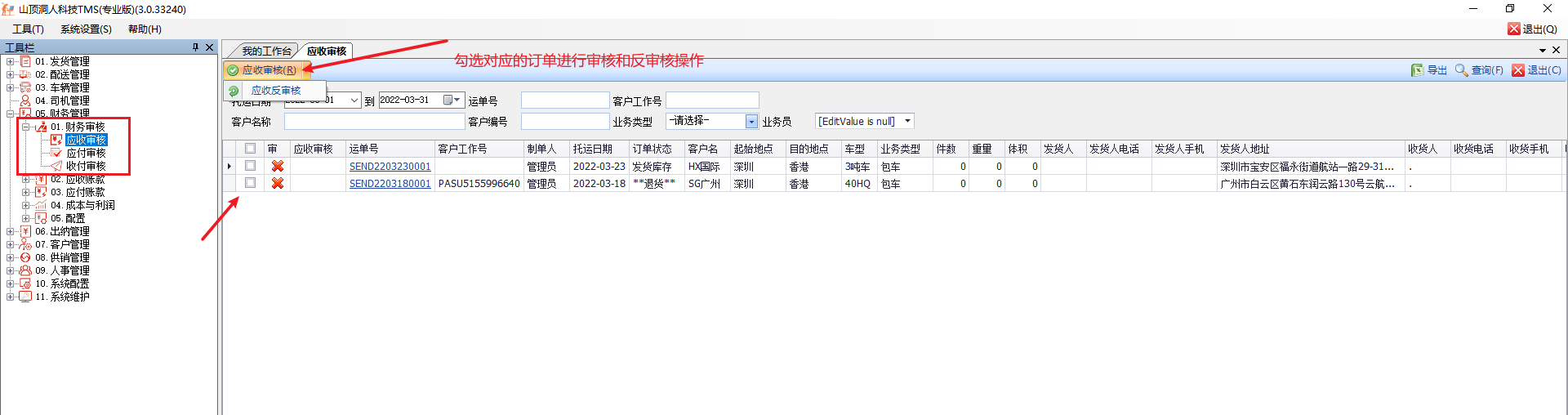Image resolution: width=1568 pixels, height=415 pixels.
Task: Click red X audit status for SEND2203230001
Action: pos(278,166)
